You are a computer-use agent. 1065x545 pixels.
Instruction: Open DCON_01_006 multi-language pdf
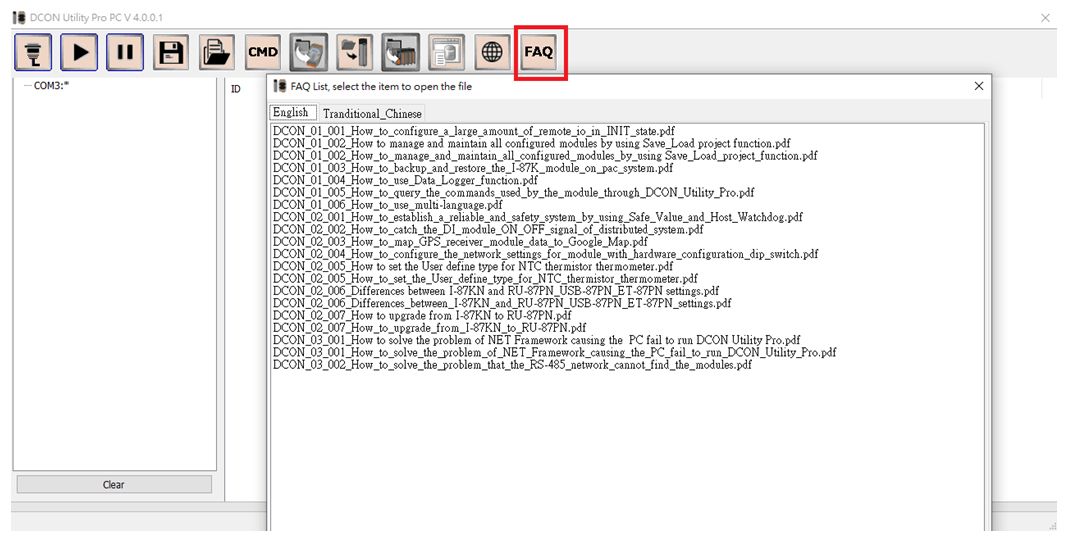[388, 205]
